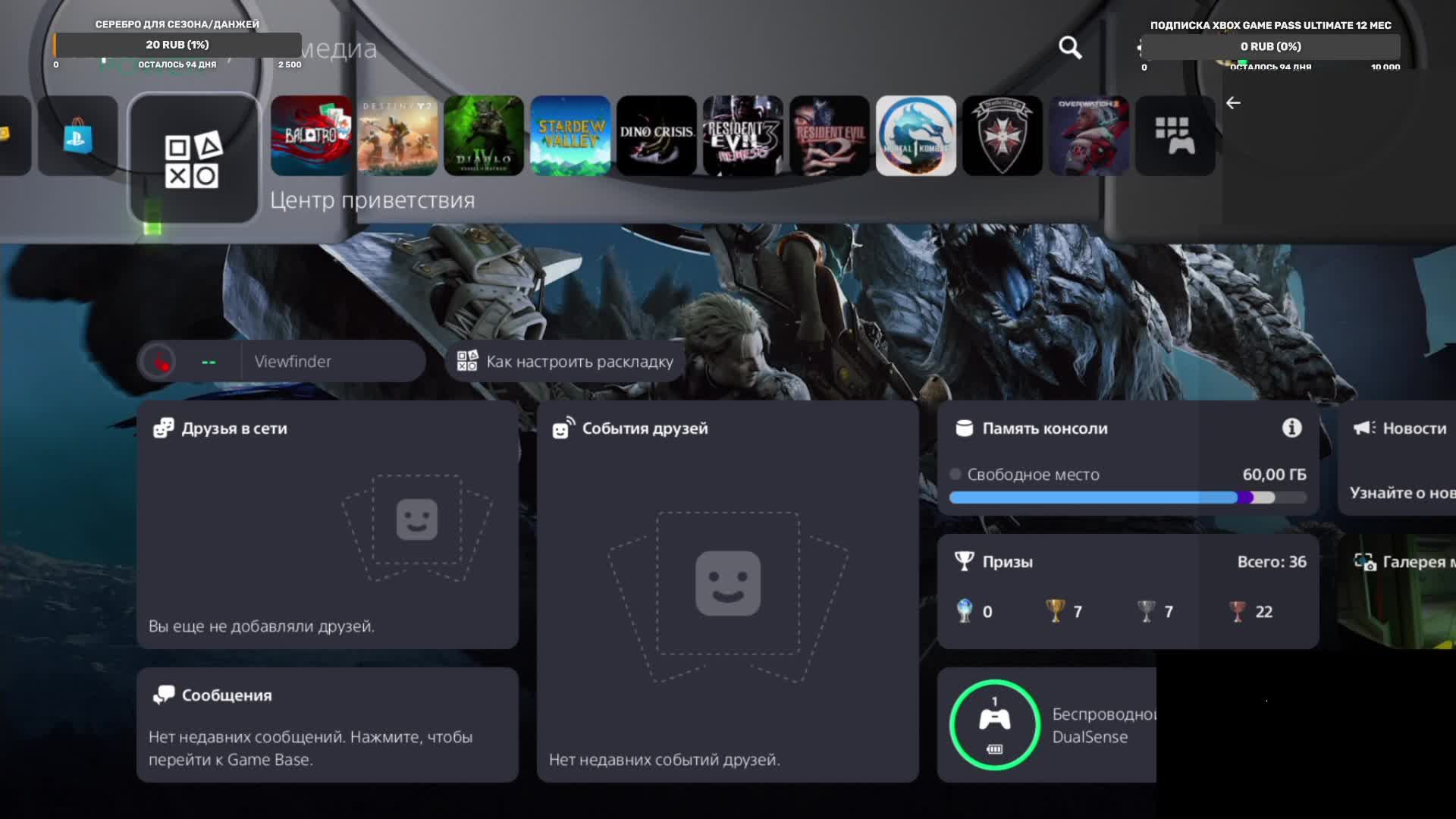
Task: Click the layout customization tip button
Action: [566, 362]
